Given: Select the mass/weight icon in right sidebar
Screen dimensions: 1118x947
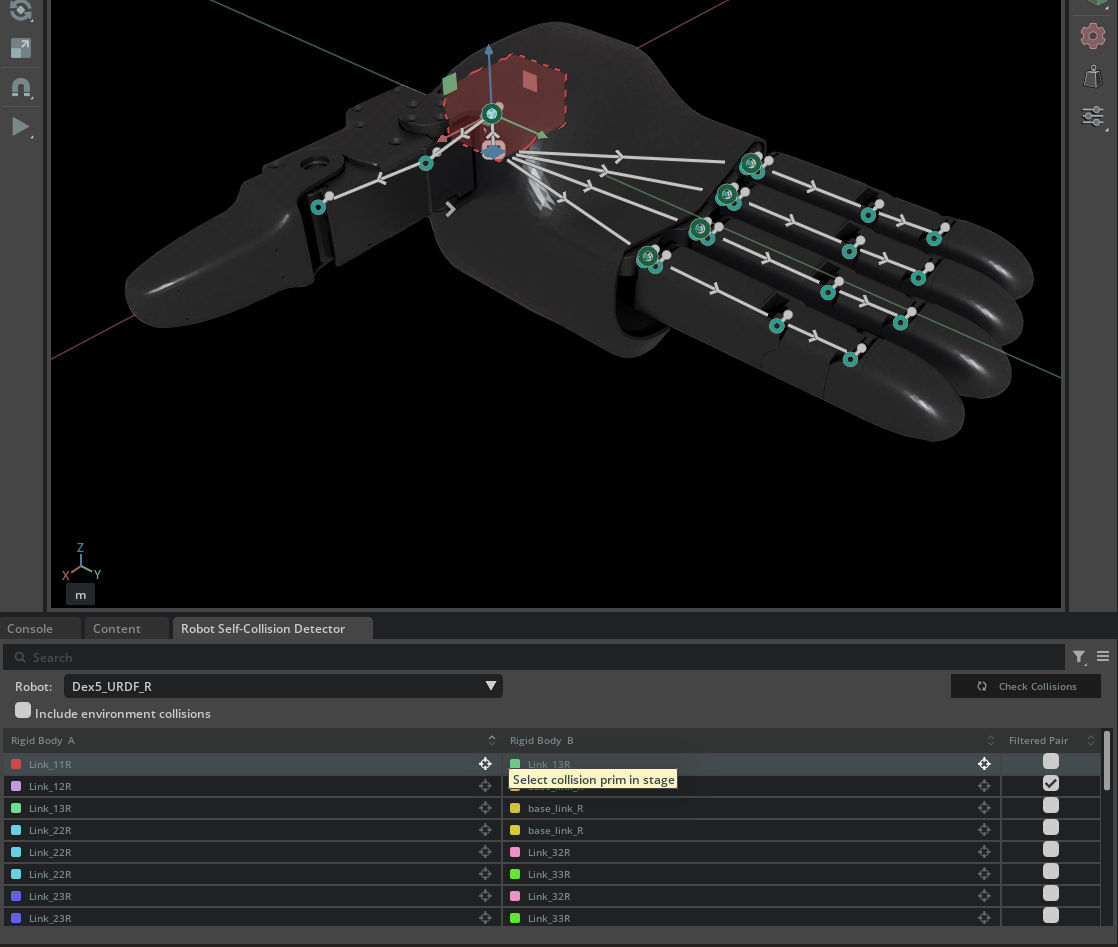Looking at the screenshot, I should pos(1092,76).
